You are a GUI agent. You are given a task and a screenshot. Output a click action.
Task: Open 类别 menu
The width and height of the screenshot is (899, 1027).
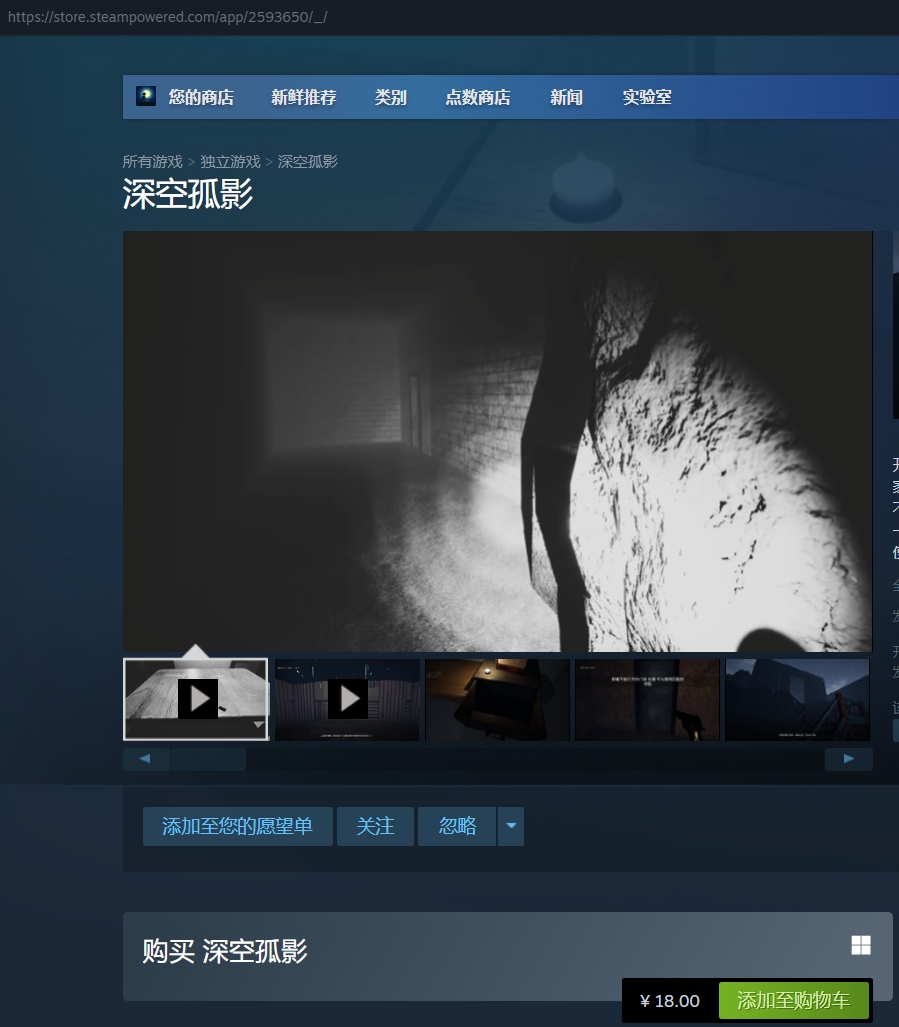390,97
